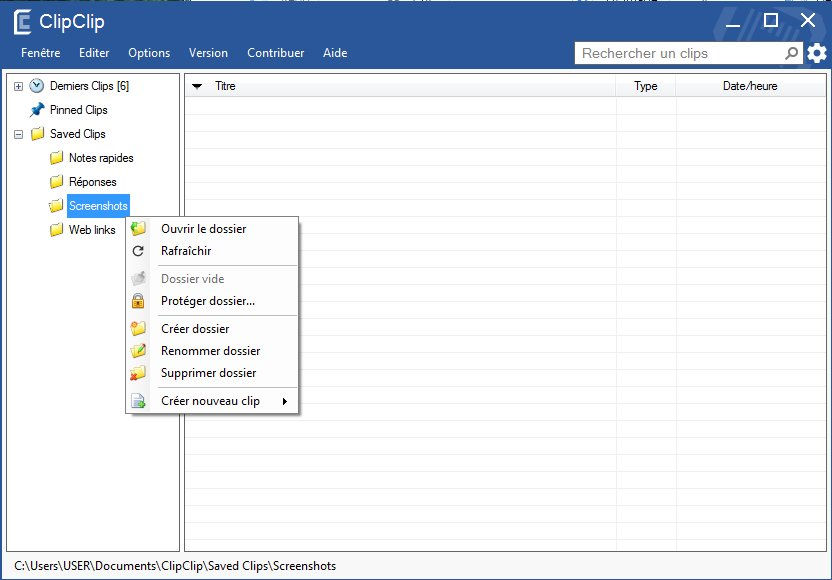Click the pencil folder icon beside Renommer dossier
Image resolution: width=832 pixels, height=580 pixels.
tap(138, 351)
